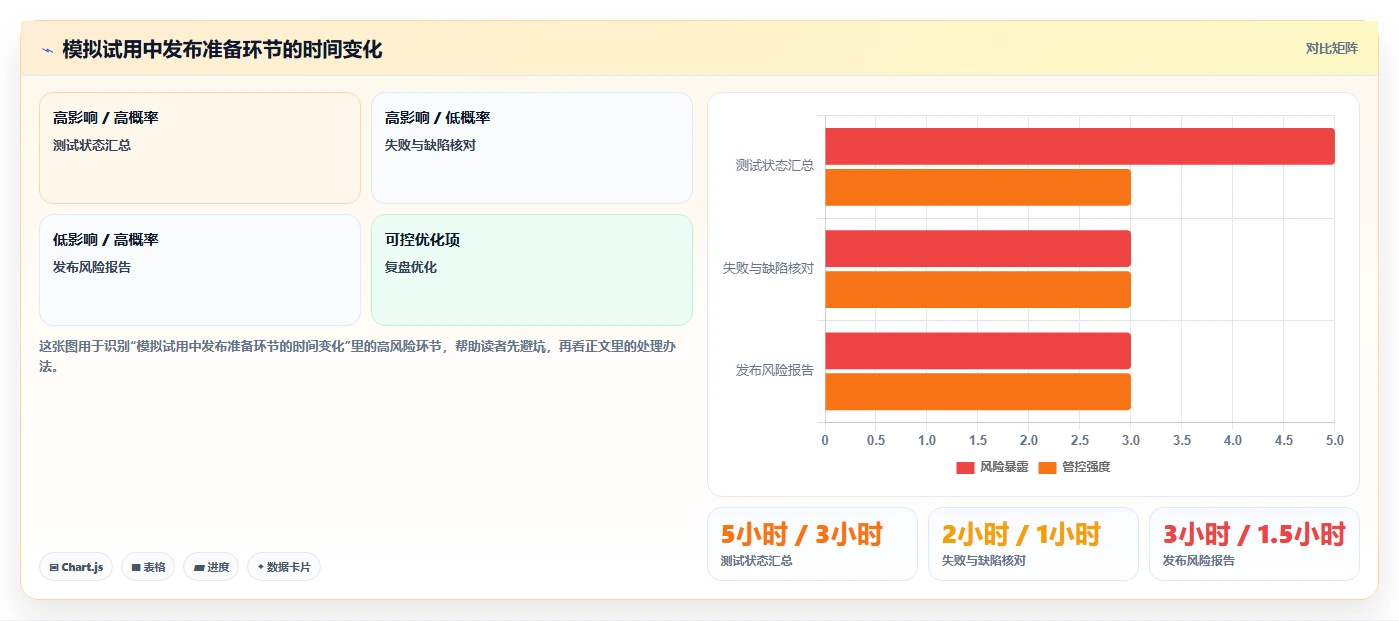Click the orange 管控强度 bar for 失败与缺陷核对

(x=978, y=289)
